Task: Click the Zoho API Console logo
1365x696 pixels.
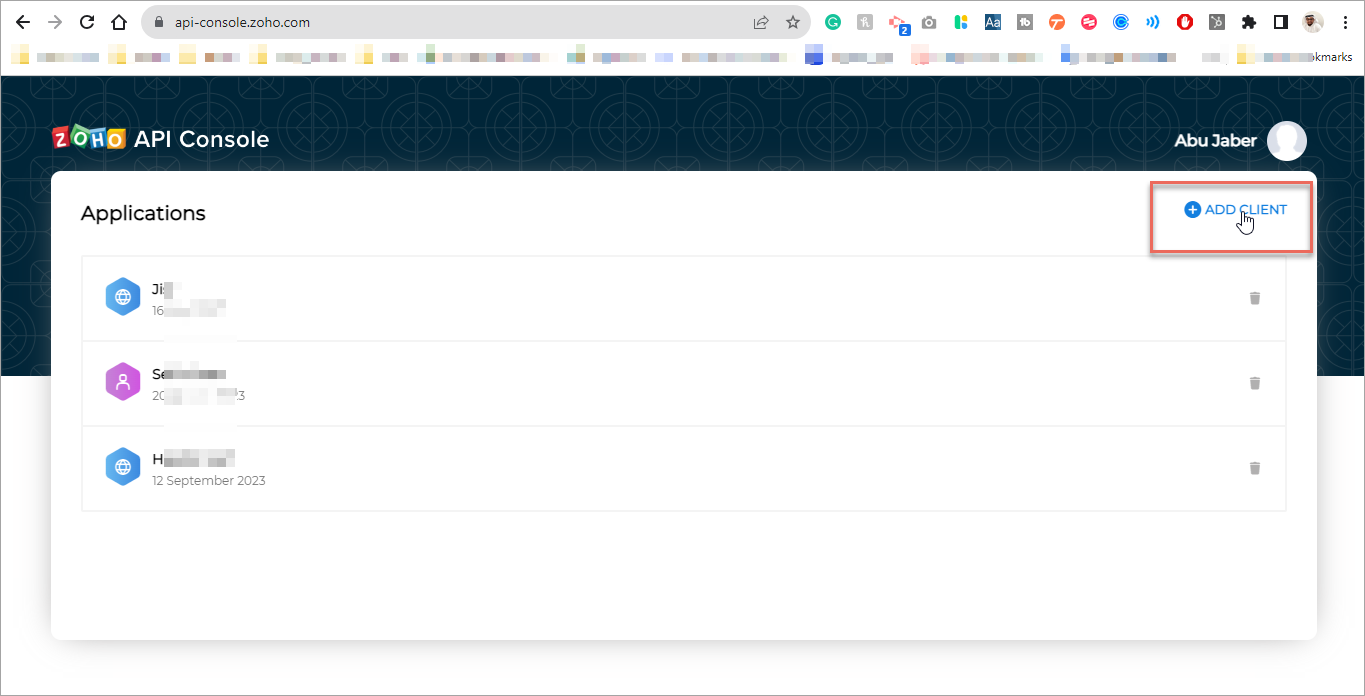Action: pyautogui.click(x=161, y=139)
